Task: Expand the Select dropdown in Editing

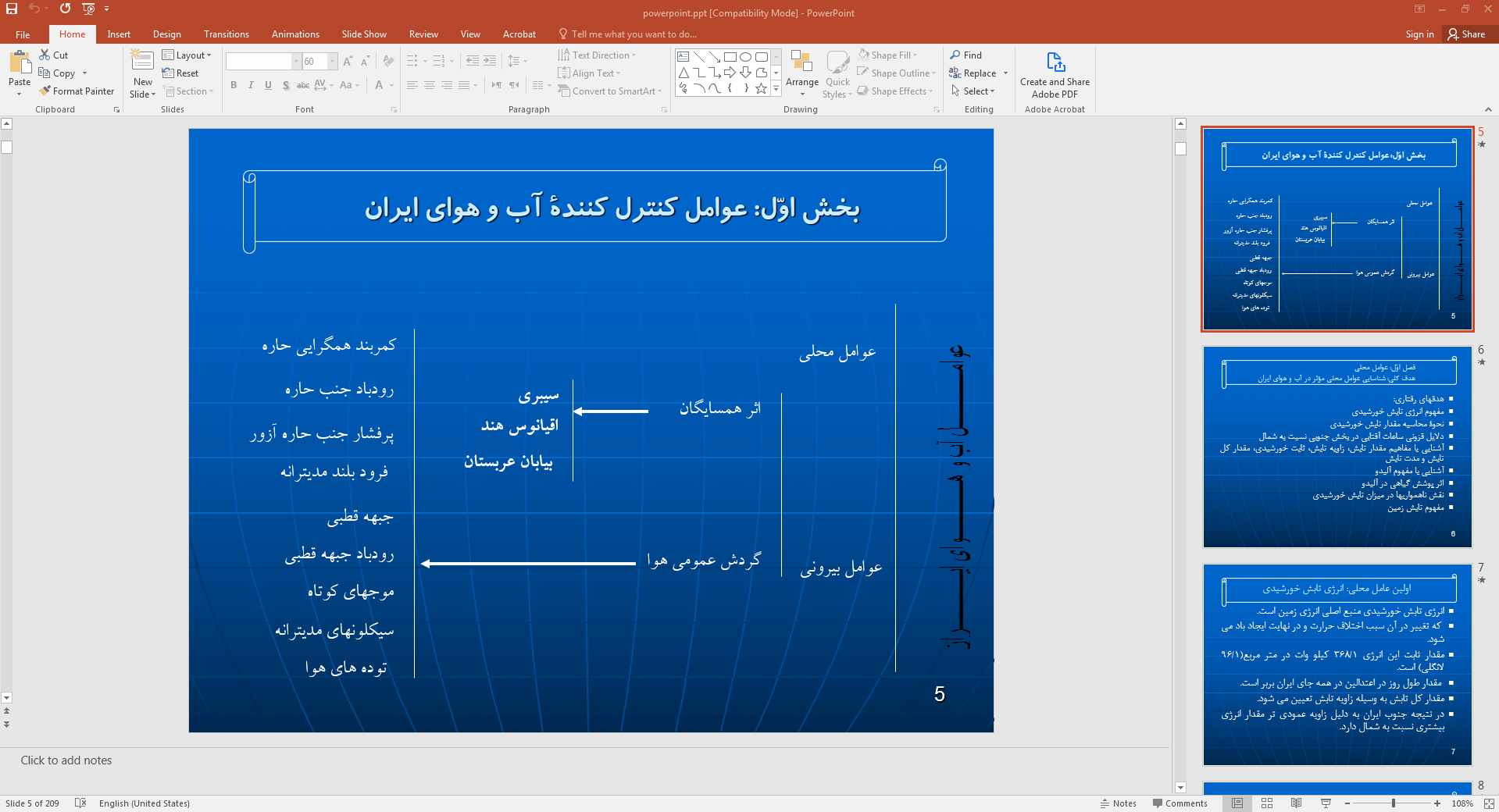Action: pyautogui.click(x=973, y=91)
